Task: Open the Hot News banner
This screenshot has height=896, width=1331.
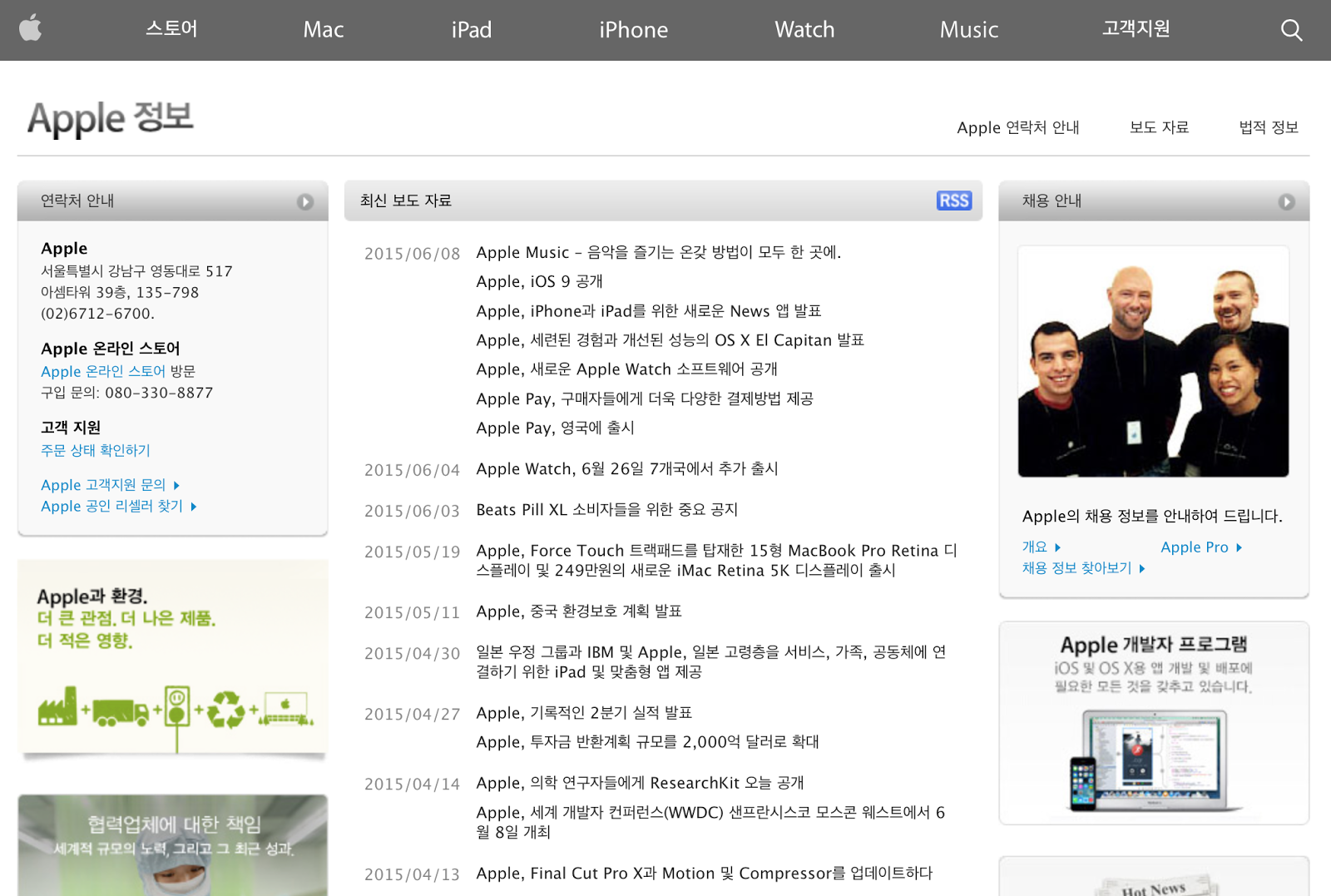Action: click(x=1154, y=877)
